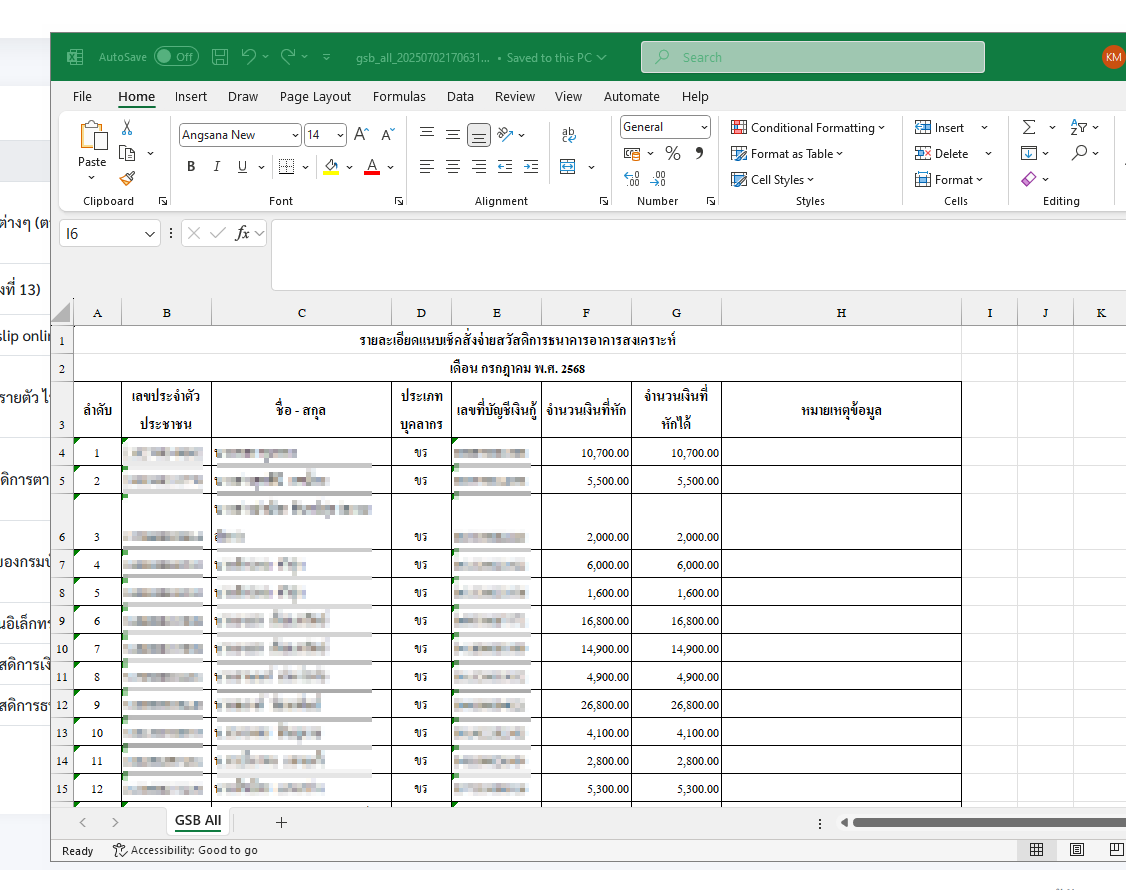Screen dimensions: 1126x890
Task: Open the font name dropdown
Action: [x=295, y=135]
